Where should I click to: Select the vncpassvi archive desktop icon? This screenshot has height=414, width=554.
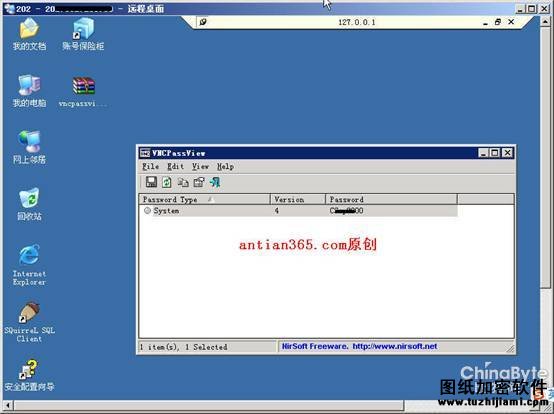coord(83,92)
